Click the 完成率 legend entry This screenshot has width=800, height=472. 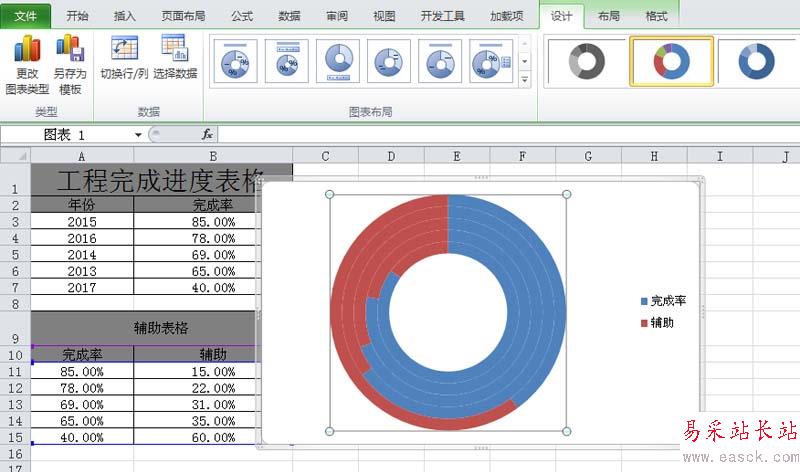(x=663, y=301)
